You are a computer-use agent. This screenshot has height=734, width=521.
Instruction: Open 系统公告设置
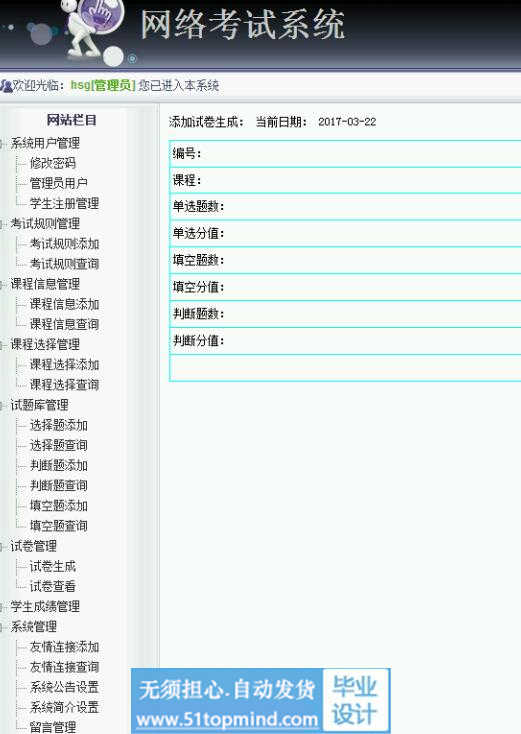click(x=64, y=687)
